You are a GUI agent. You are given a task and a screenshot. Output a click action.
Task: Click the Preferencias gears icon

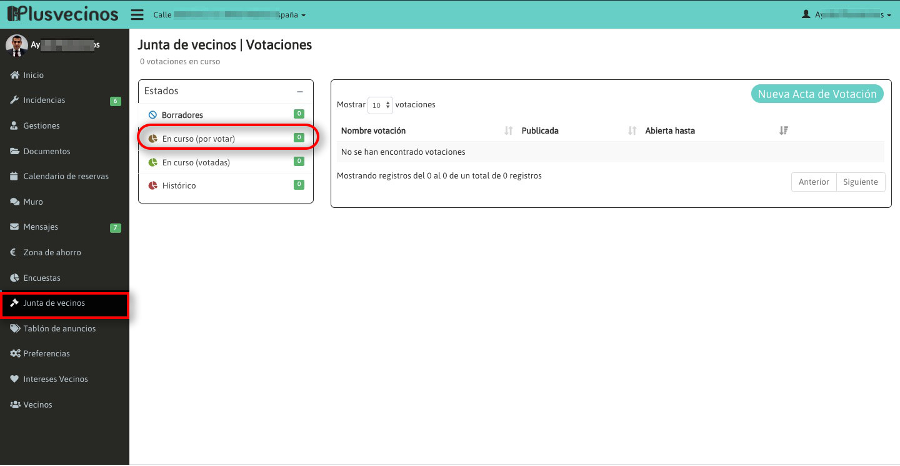[x=15, y=354]
